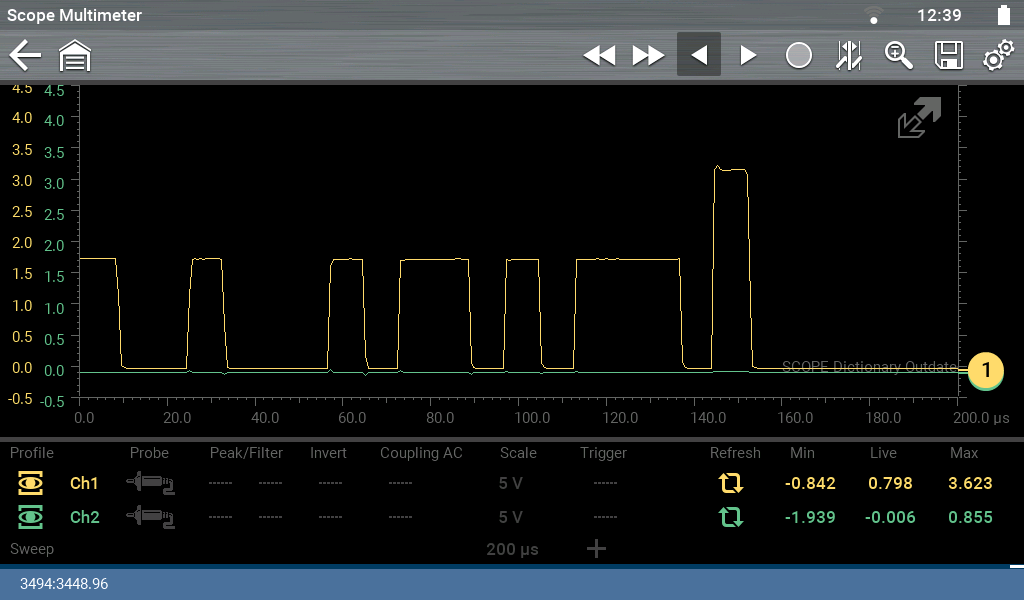The width and height of the screenshot is (1024, 600).
Task: Open the home screen icon
Action: (x=75, y=56)
